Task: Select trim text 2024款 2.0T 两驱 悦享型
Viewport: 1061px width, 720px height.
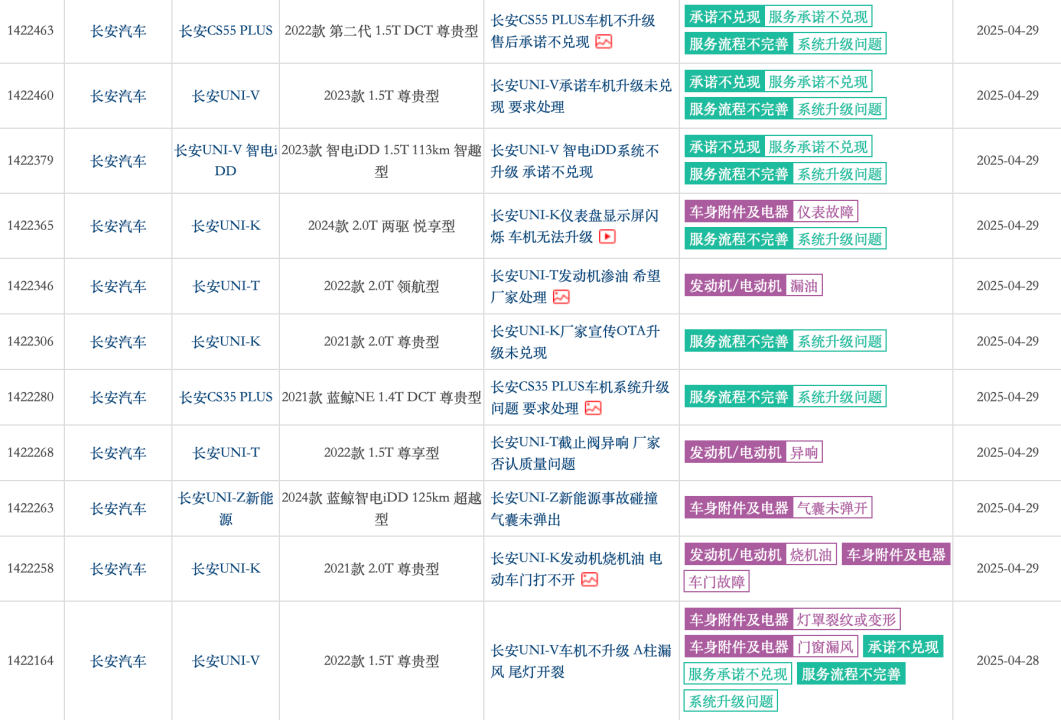Action: [x=381, y=226]
